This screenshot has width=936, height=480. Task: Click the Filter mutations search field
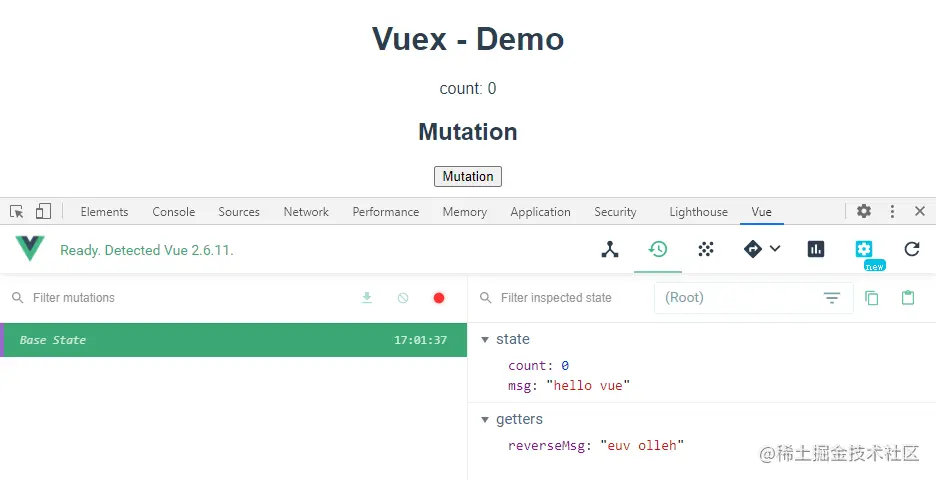click(x=180, y=298)
